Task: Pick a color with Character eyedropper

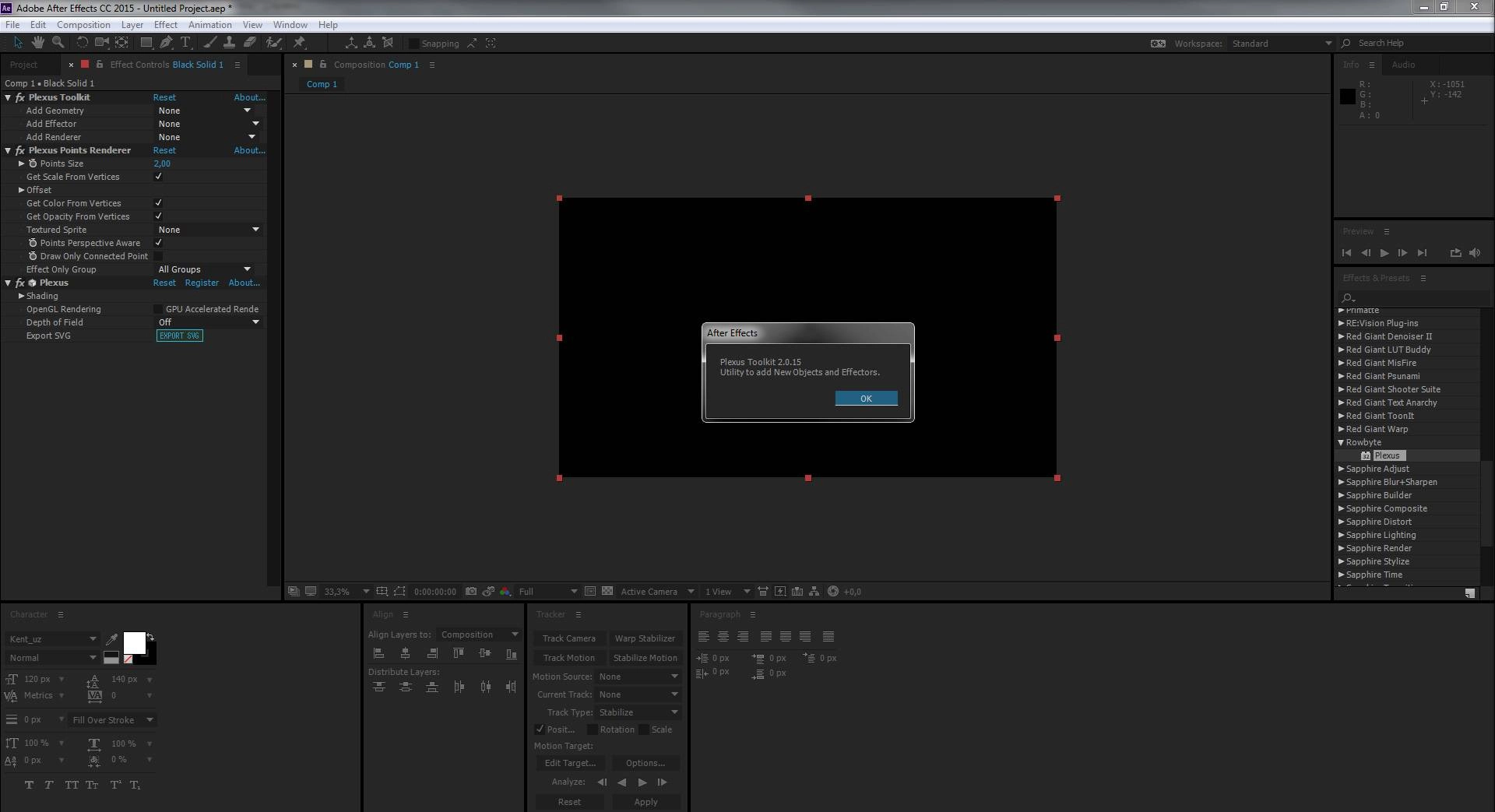Action: point(111,639)
